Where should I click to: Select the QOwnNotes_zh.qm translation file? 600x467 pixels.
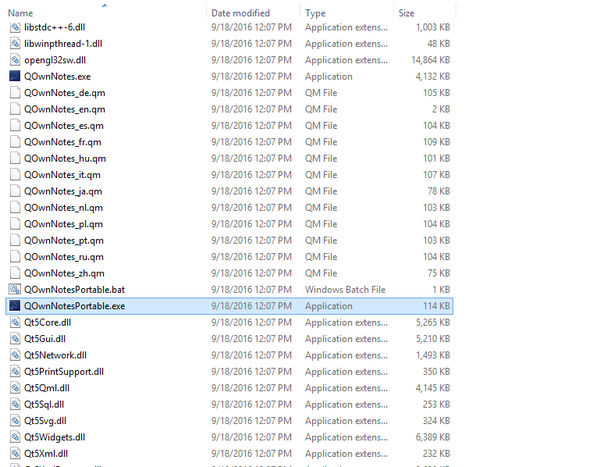[63, 273]
